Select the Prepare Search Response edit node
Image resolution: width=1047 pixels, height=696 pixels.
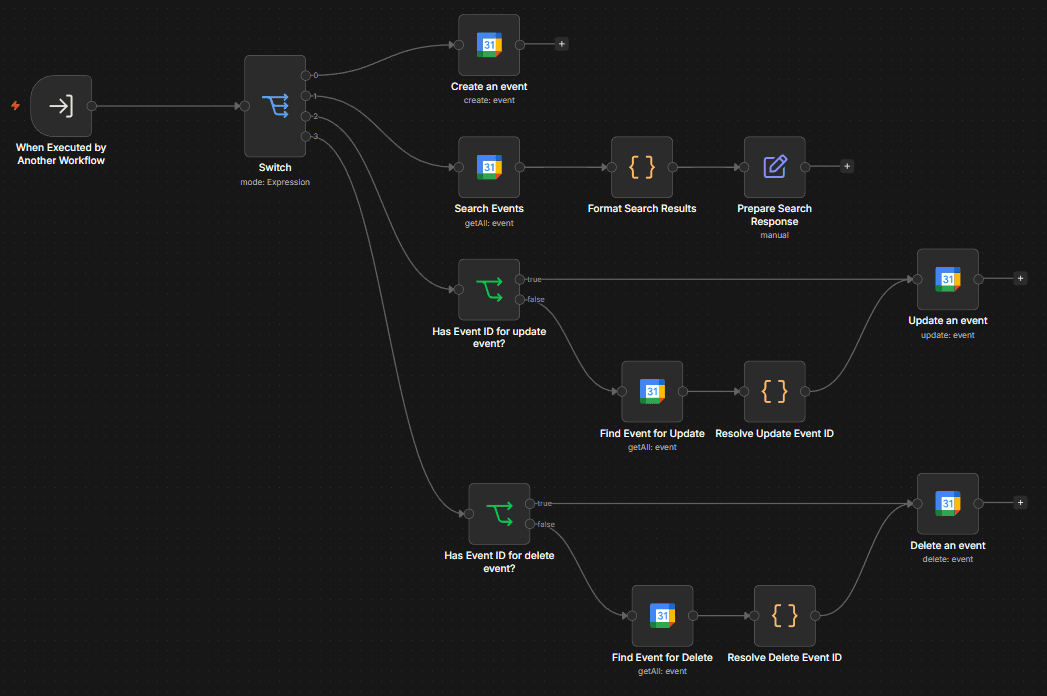coord(775,167)
